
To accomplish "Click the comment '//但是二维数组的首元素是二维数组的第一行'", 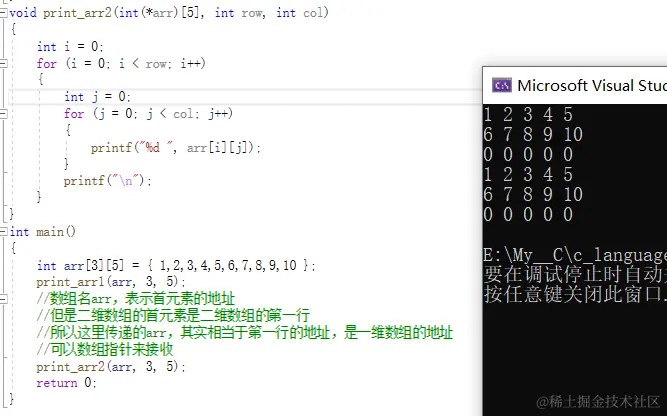I will click(x=173, y=316).
